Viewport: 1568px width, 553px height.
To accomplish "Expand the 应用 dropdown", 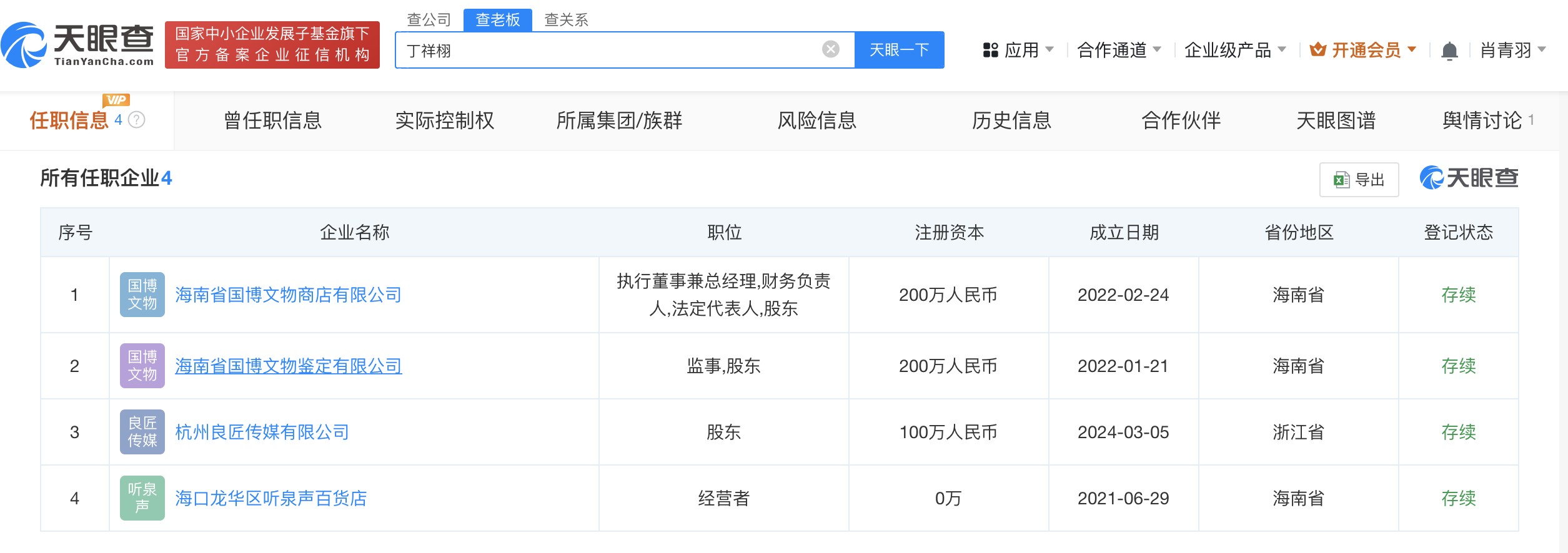I will 1049,49.
